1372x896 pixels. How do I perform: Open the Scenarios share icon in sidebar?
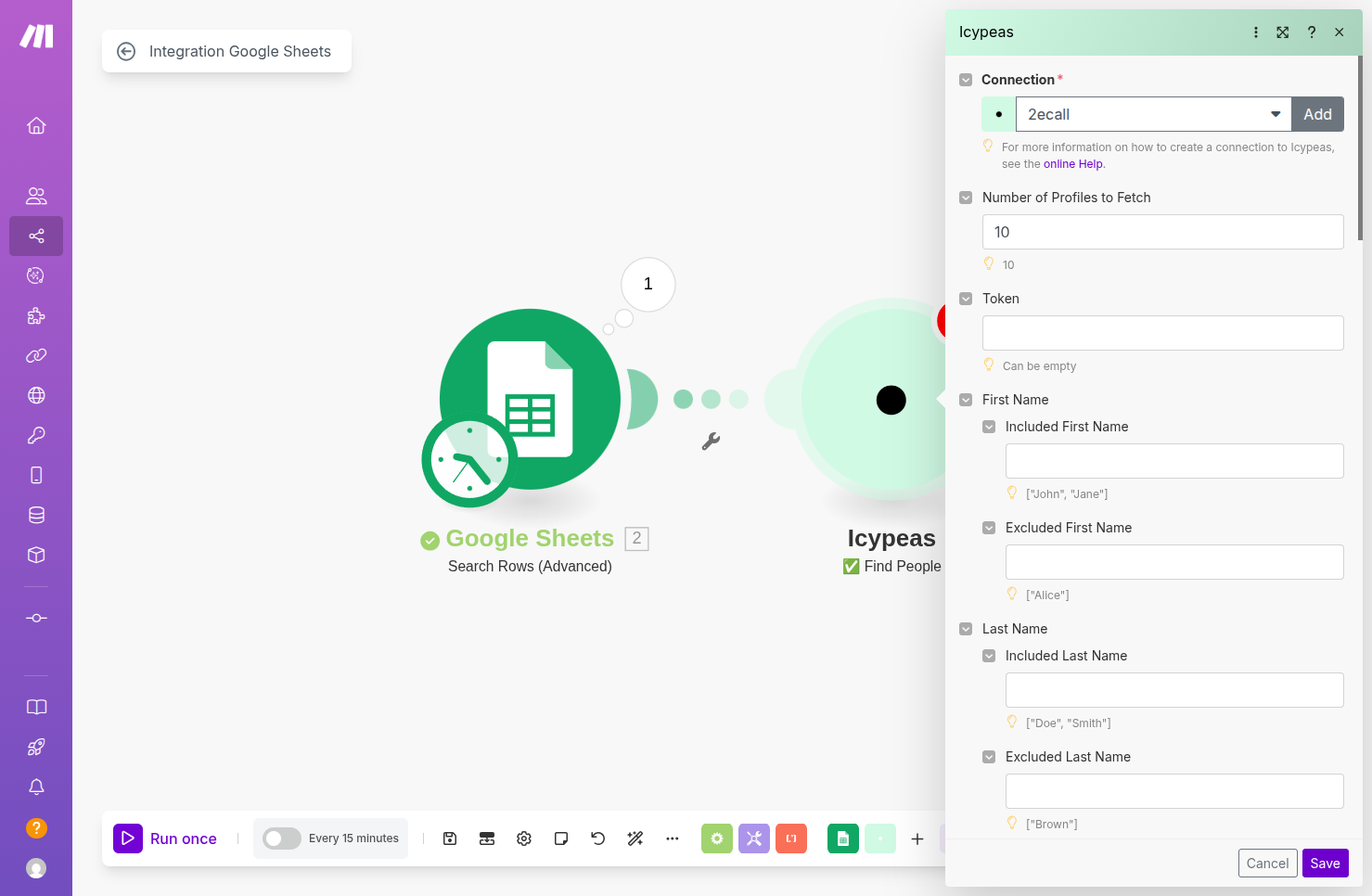click(36, 236)
